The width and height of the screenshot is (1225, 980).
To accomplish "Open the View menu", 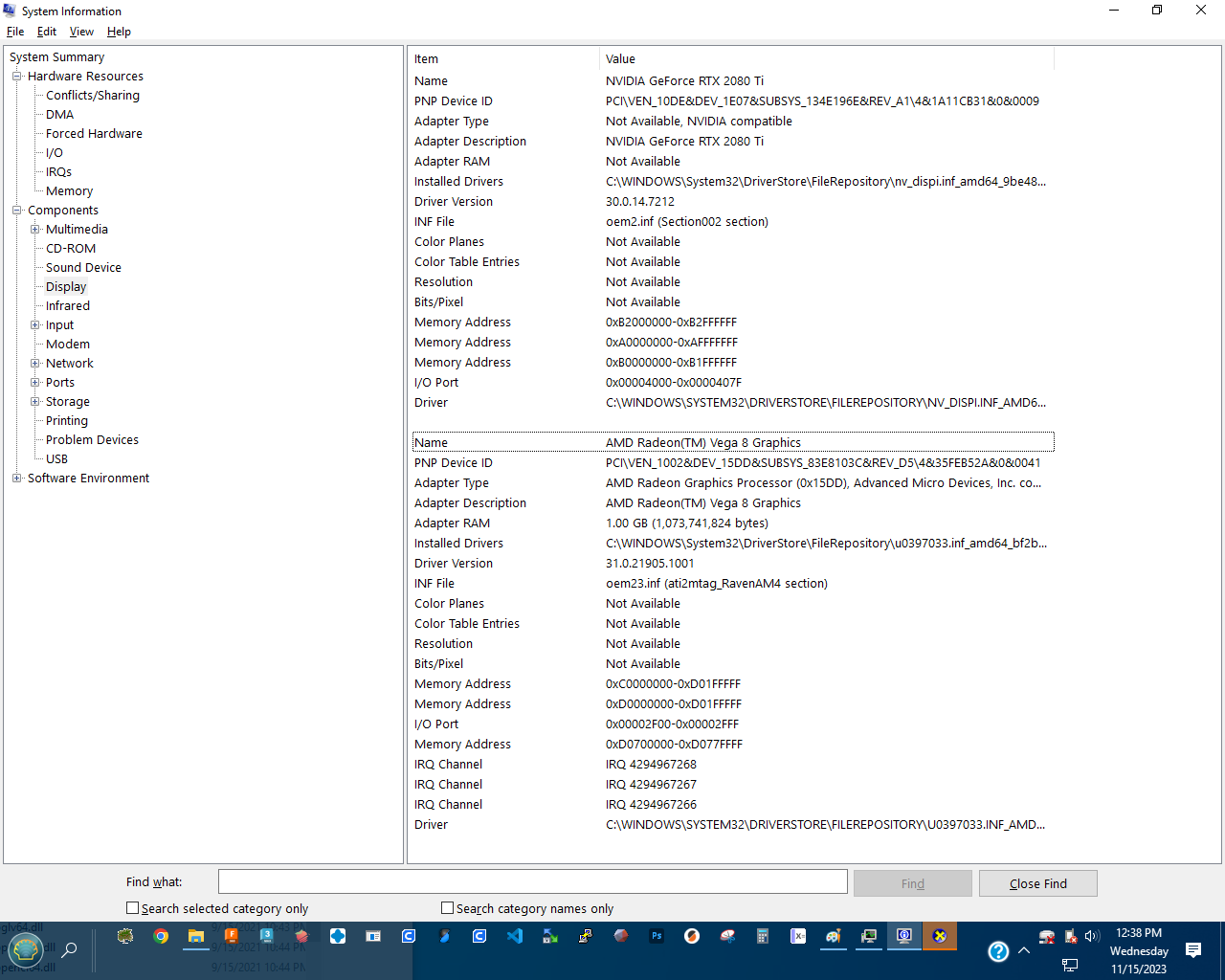I will point(81,32).
